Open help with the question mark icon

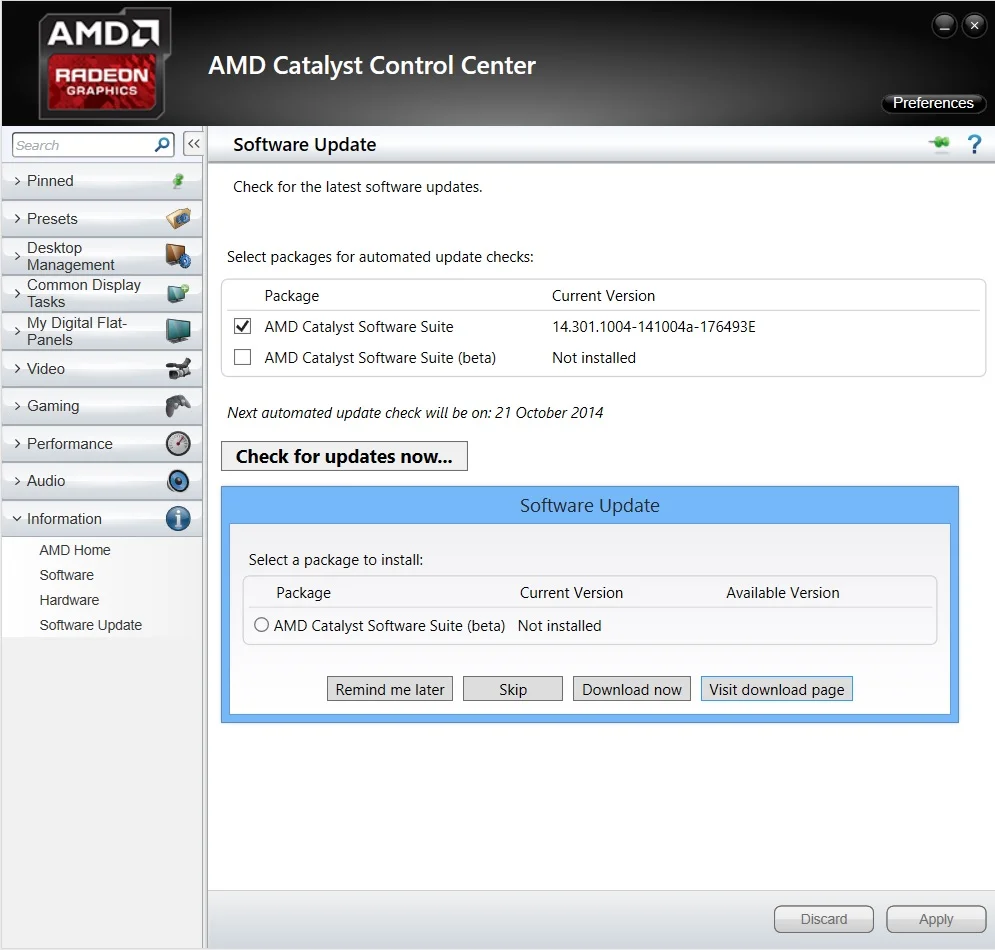click(x=974, y=144)
